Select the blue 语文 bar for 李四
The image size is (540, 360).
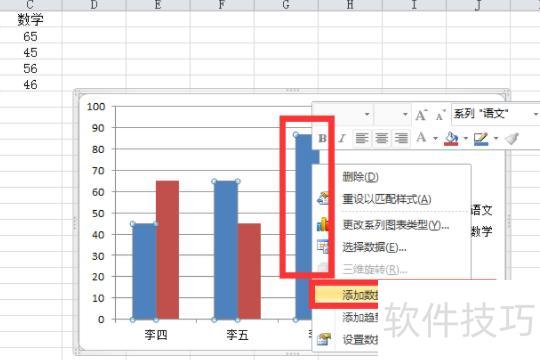(x=144, y=271)
